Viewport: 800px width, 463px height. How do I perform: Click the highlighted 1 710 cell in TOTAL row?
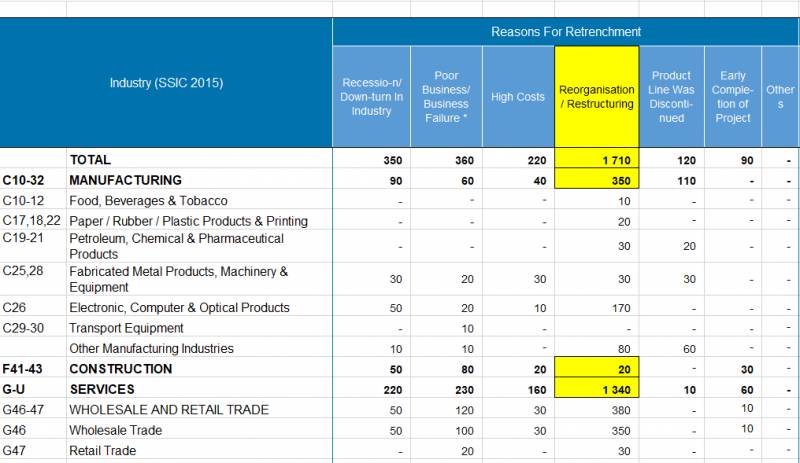tap(596, 160)
